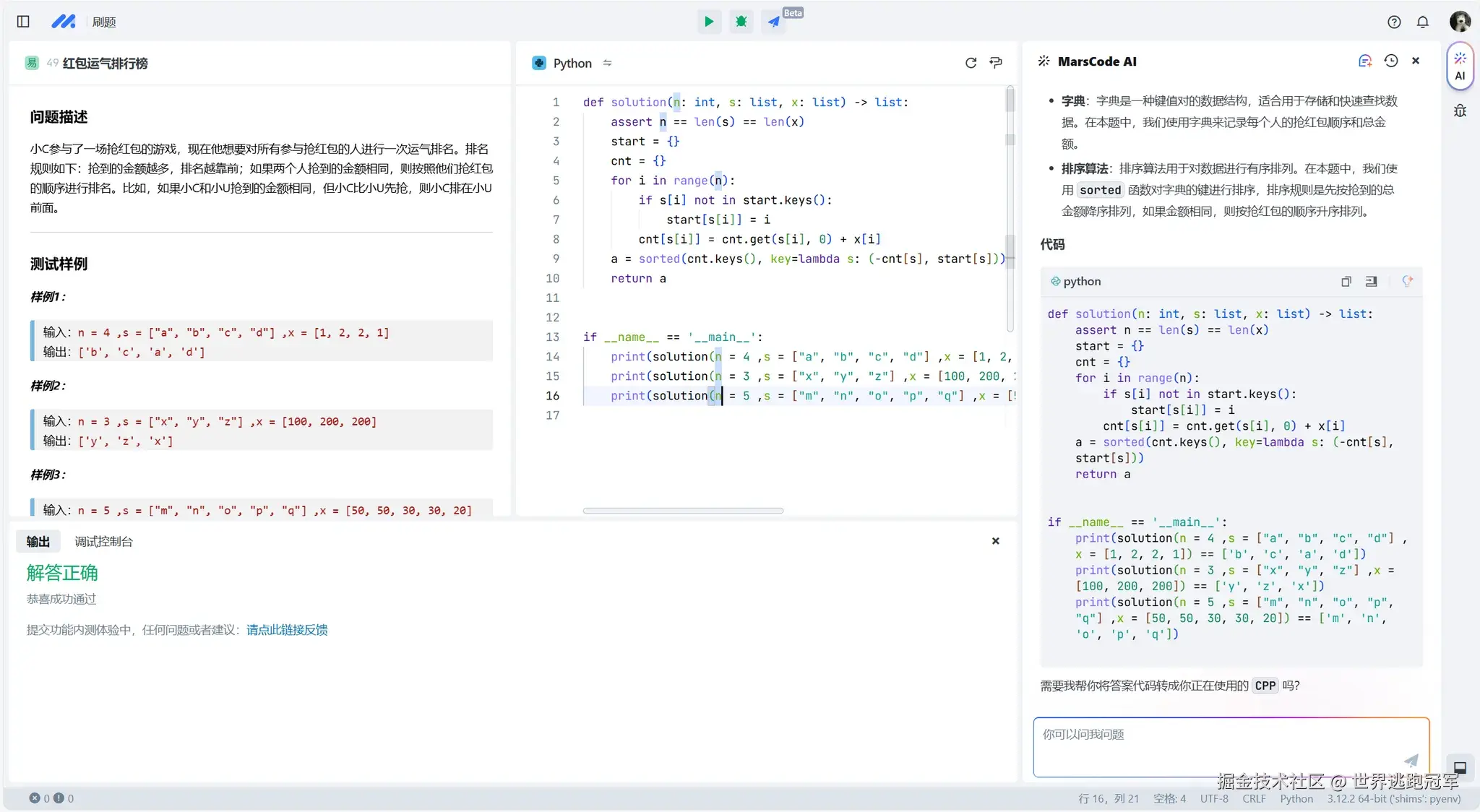Change indentation setting 空格: 4 in status bar
This screenshot has height=812, width=1480.
[x=1169, y=798]
